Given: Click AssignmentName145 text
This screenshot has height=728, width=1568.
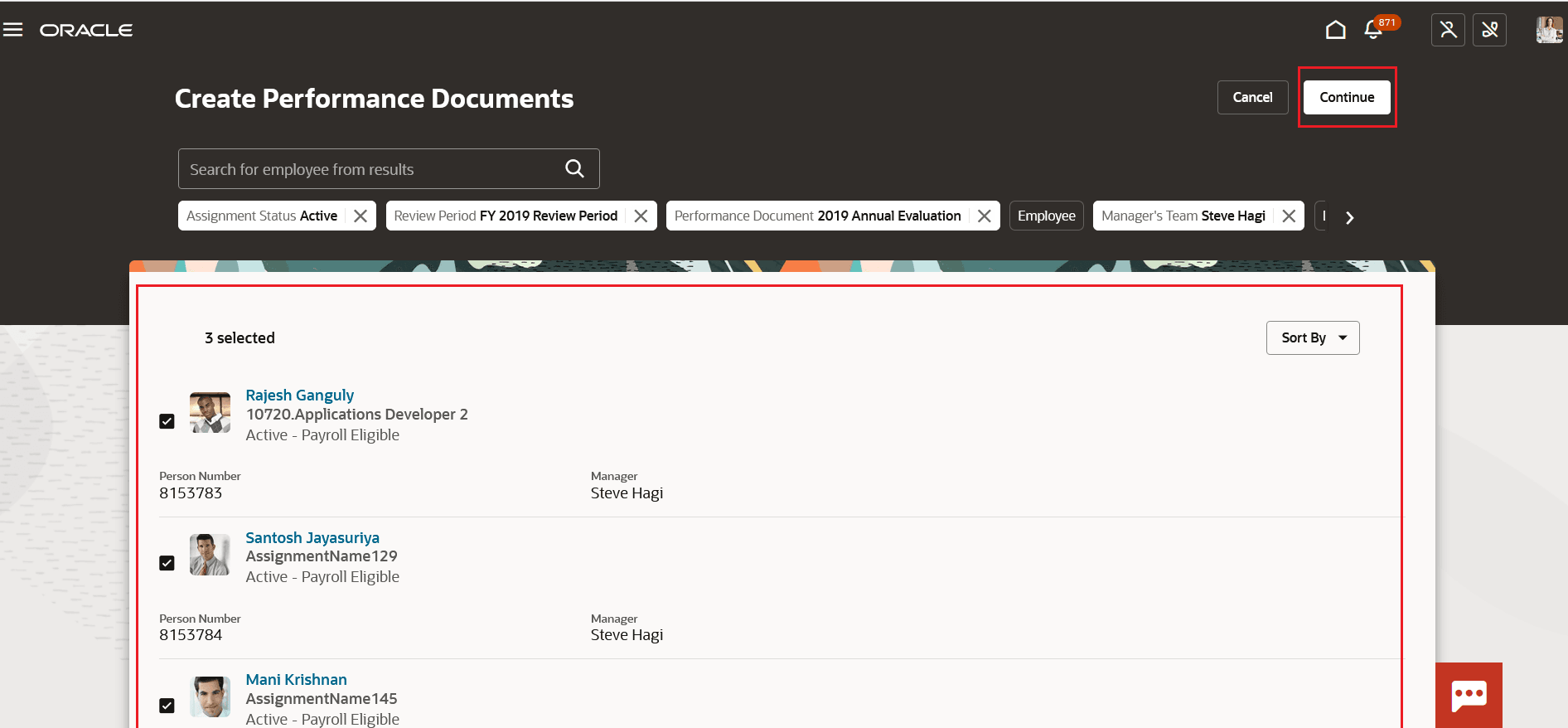Looking at the screenshot, I should coord(322,699).
